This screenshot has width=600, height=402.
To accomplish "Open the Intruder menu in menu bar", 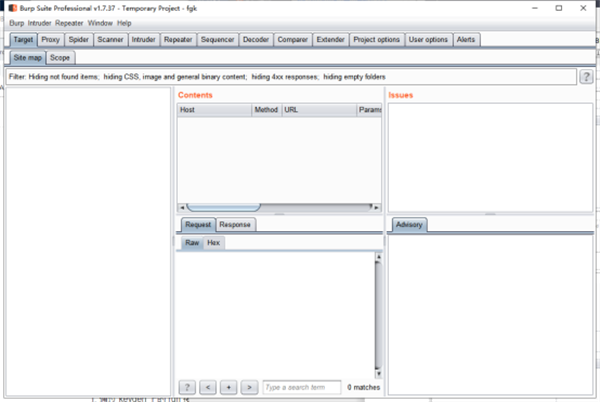I will click(x=39, y=23).
